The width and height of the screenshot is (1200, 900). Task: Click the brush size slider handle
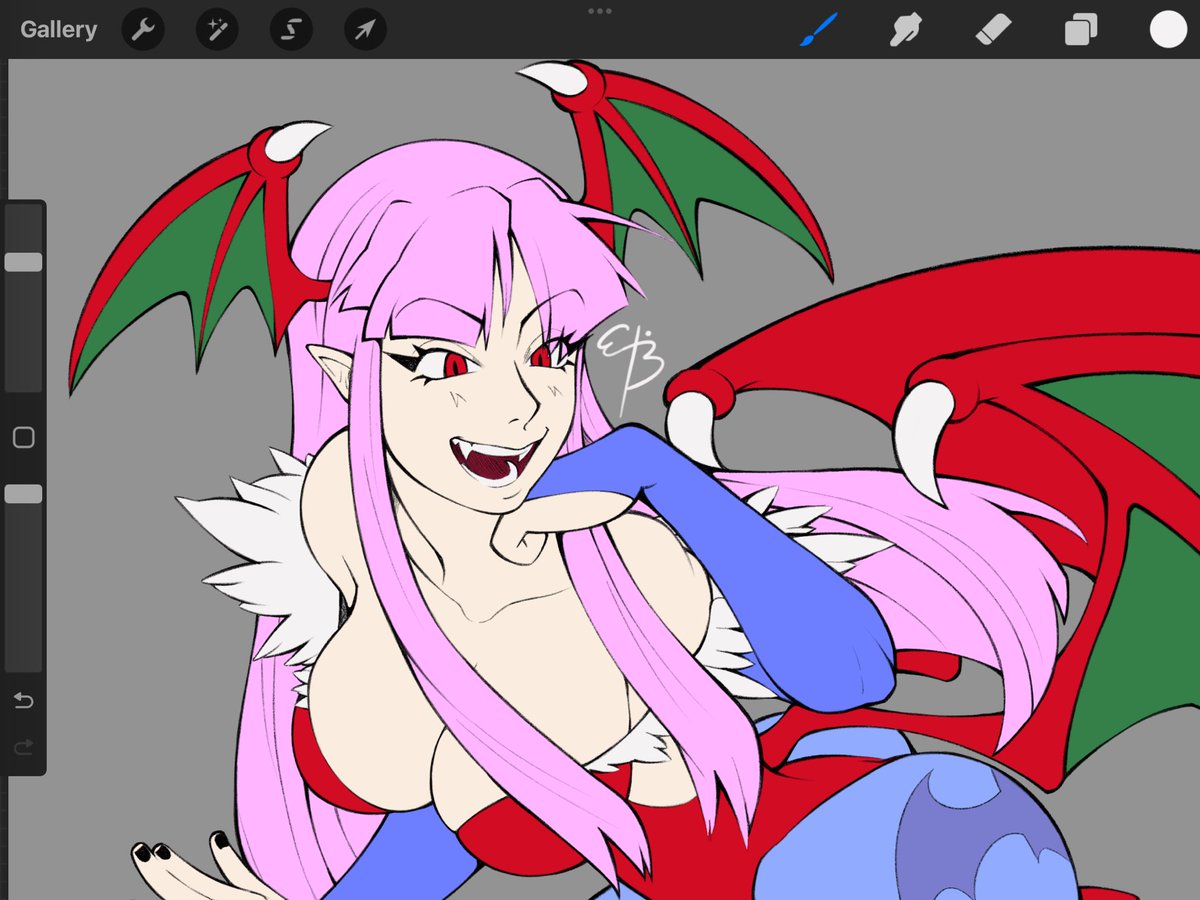(x=23, y=262)
